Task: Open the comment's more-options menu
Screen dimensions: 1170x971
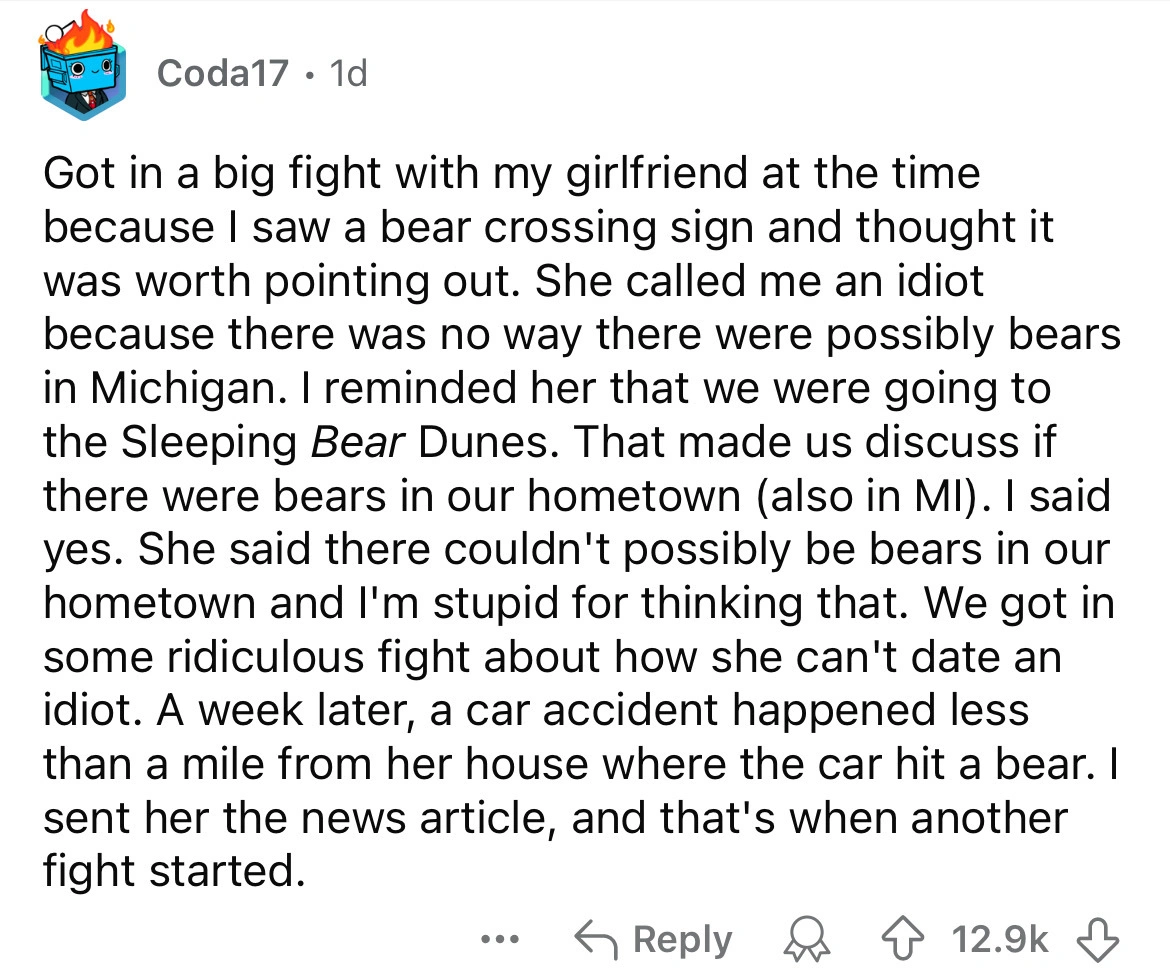Action: pos(500,938)
